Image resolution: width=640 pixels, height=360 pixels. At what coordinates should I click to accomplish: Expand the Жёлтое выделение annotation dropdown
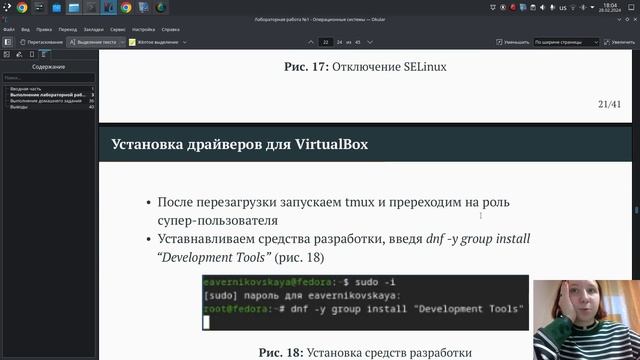pos(184,42)
